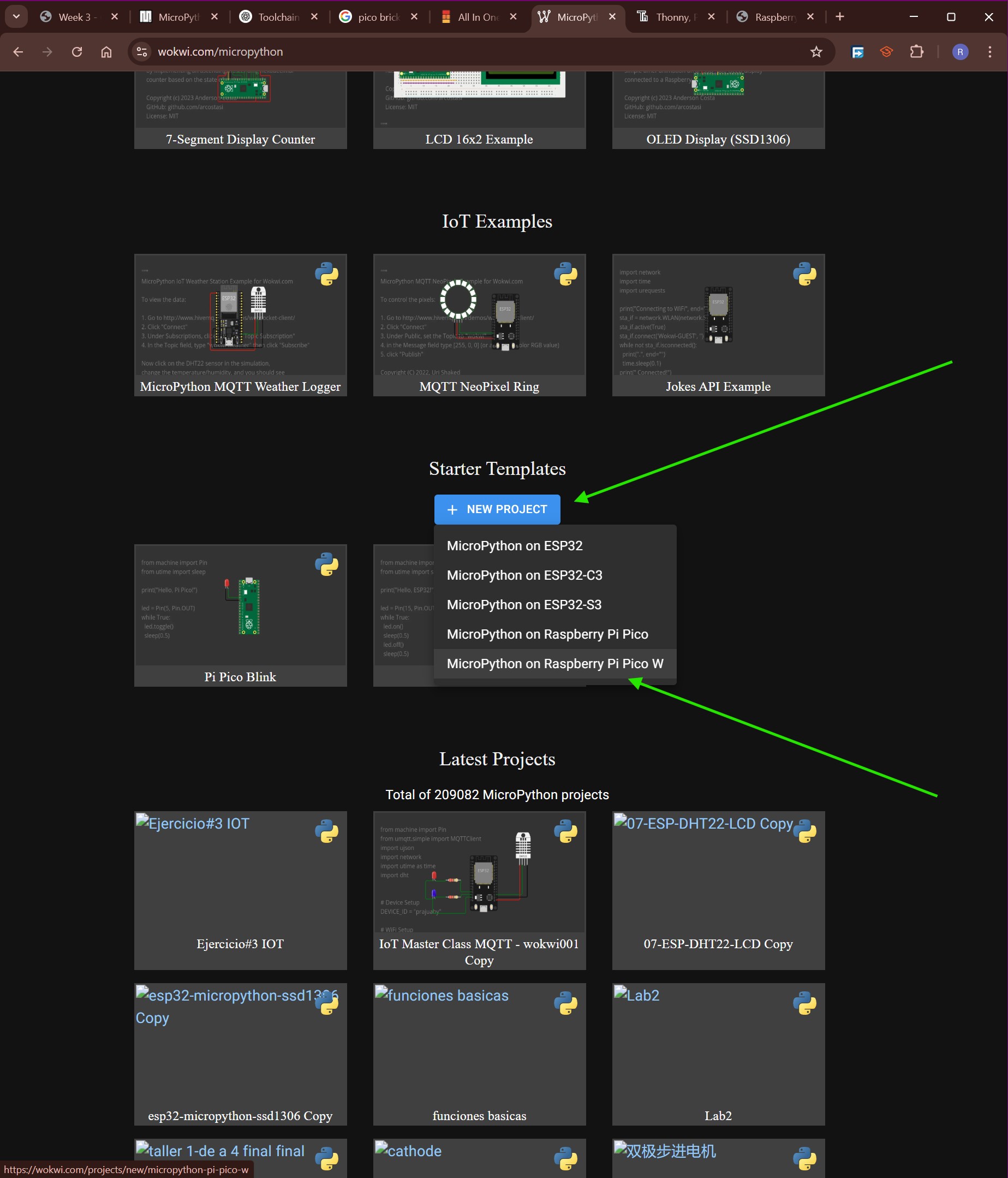
Task: Reload the current page
Action: (77, 52)
